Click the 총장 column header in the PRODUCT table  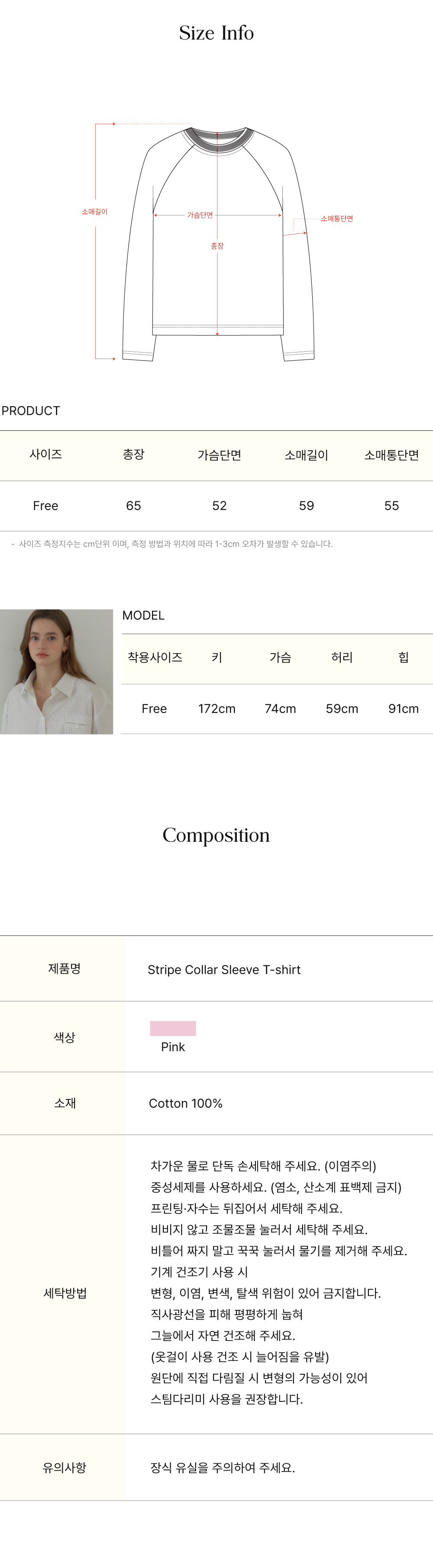133,455
